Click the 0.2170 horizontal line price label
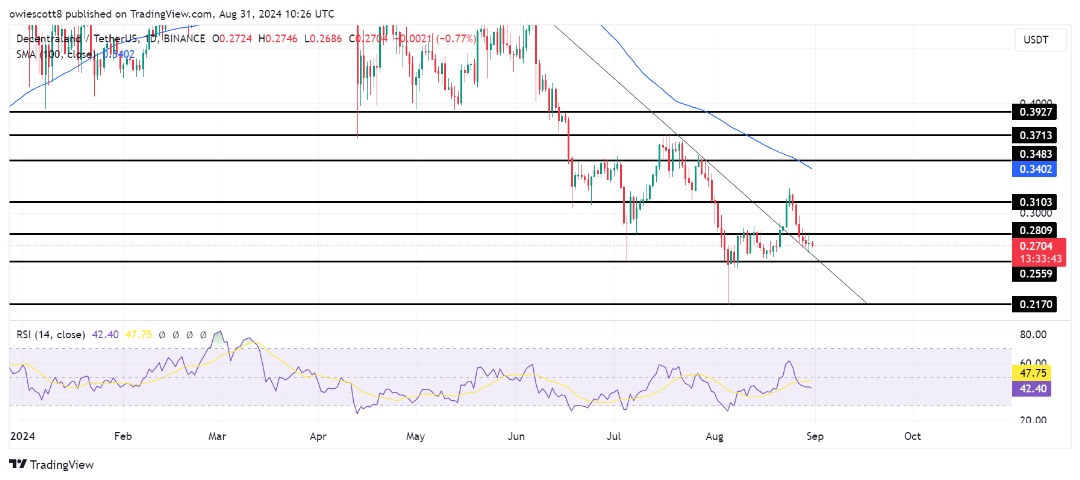Image resolution: width=1080 pixels, height=480 pixels. [x=1035, y=304]
